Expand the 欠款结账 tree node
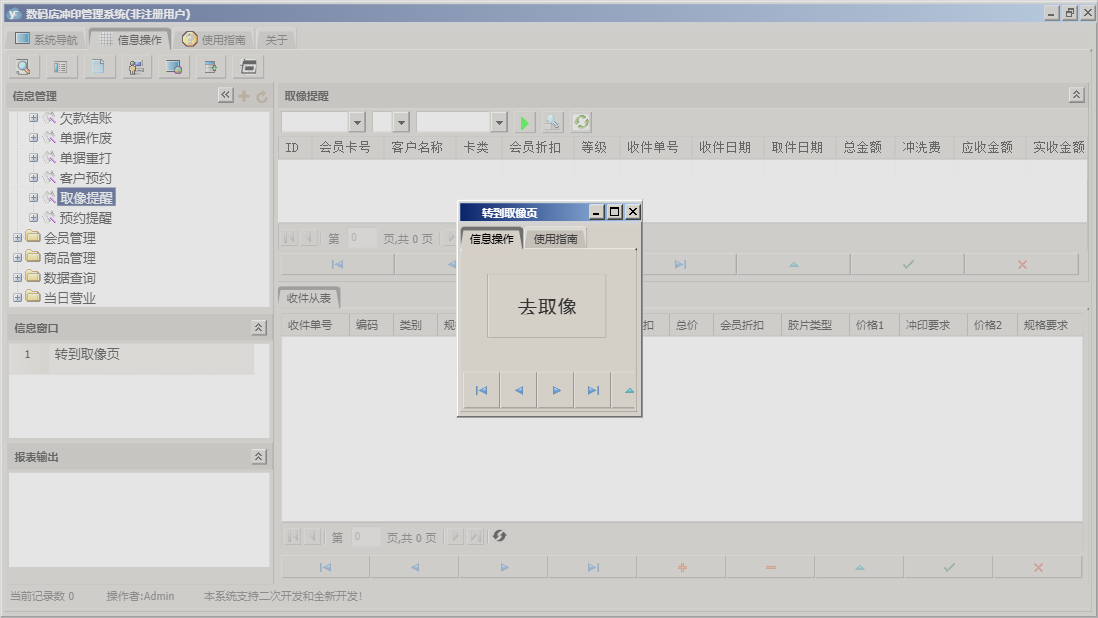The image size is (1098, 618). tap(33, 118)
